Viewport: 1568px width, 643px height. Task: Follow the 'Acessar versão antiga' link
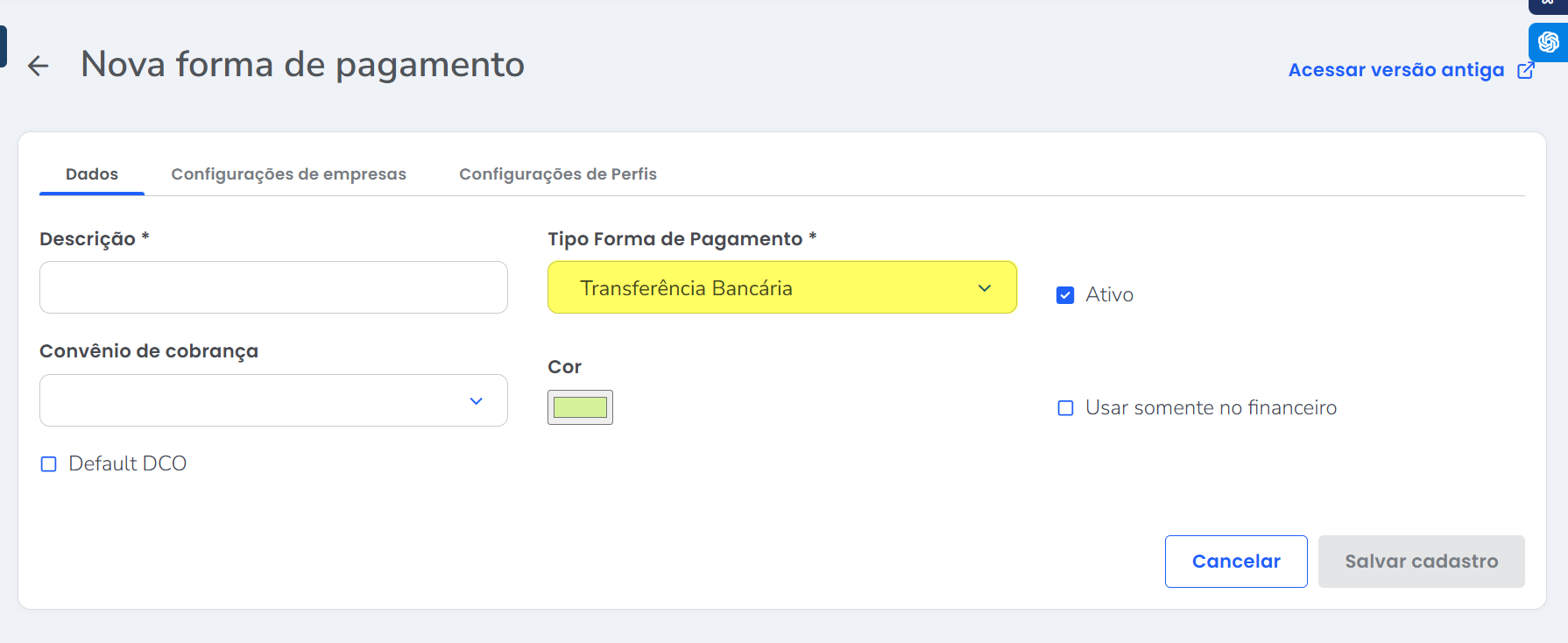pos(1395,70)
